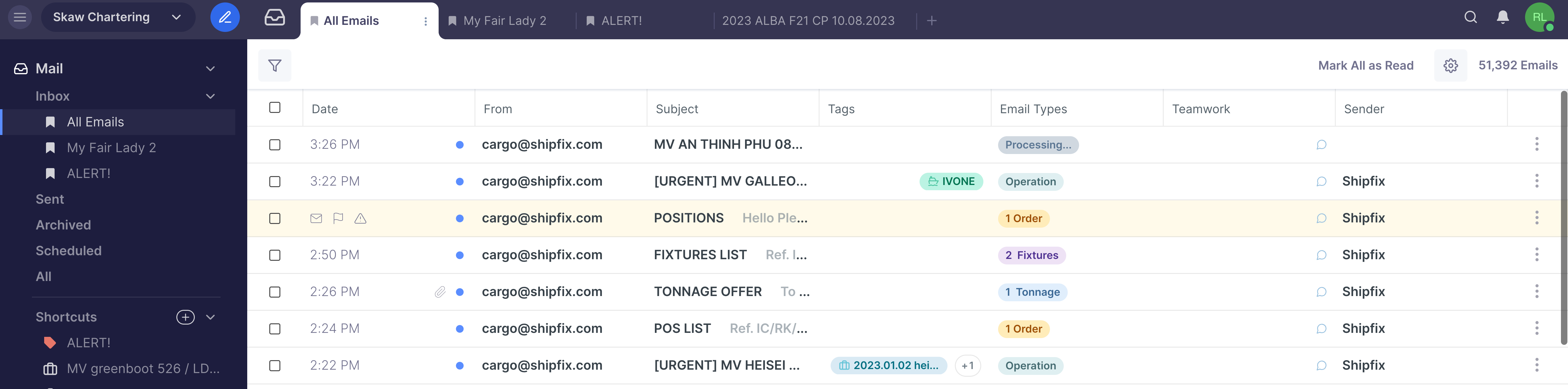The image size is (1568, 389).
Task: Check the checkbox on the TONNAGE OFFER row
Action: click(275, 292)
